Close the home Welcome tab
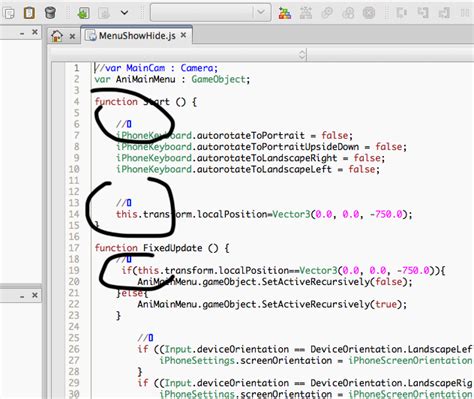This screenshot has width=474, height=399. (72, 36)
